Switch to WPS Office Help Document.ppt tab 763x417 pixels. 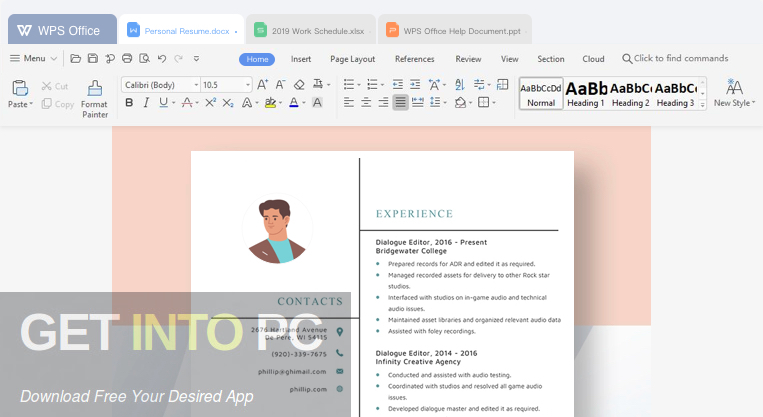pyautogui.click(x=454, y=31)
